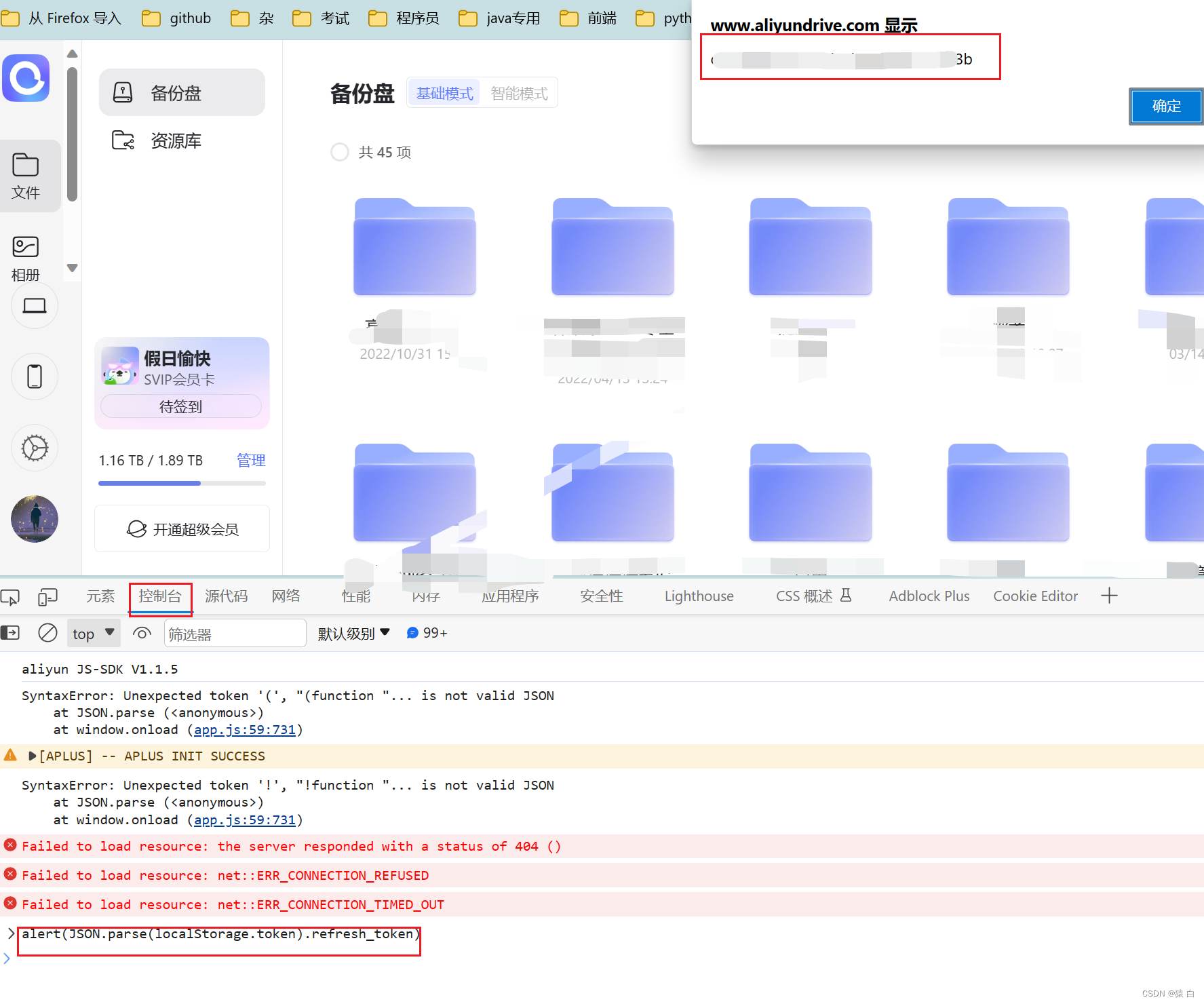Click the sidebar scroll up arrow
Viewport: 1204px width, 1004px height.
coord(73,54)
